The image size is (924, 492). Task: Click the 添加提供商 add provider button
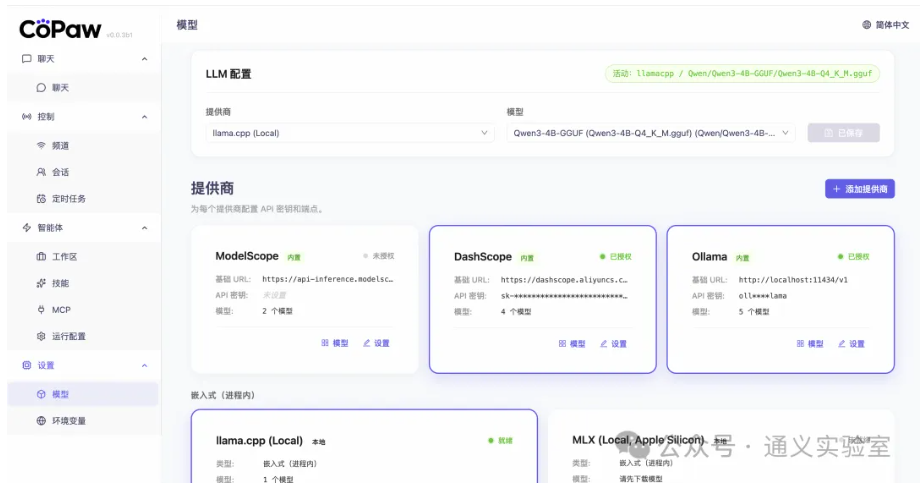(x=860, y=189)
